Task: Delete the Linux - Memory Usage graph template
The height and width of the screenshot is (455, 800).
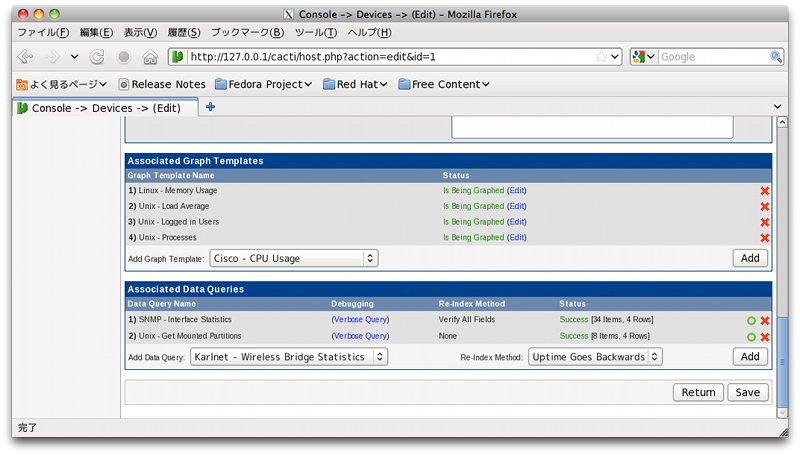Action: (x=765, y=190)
